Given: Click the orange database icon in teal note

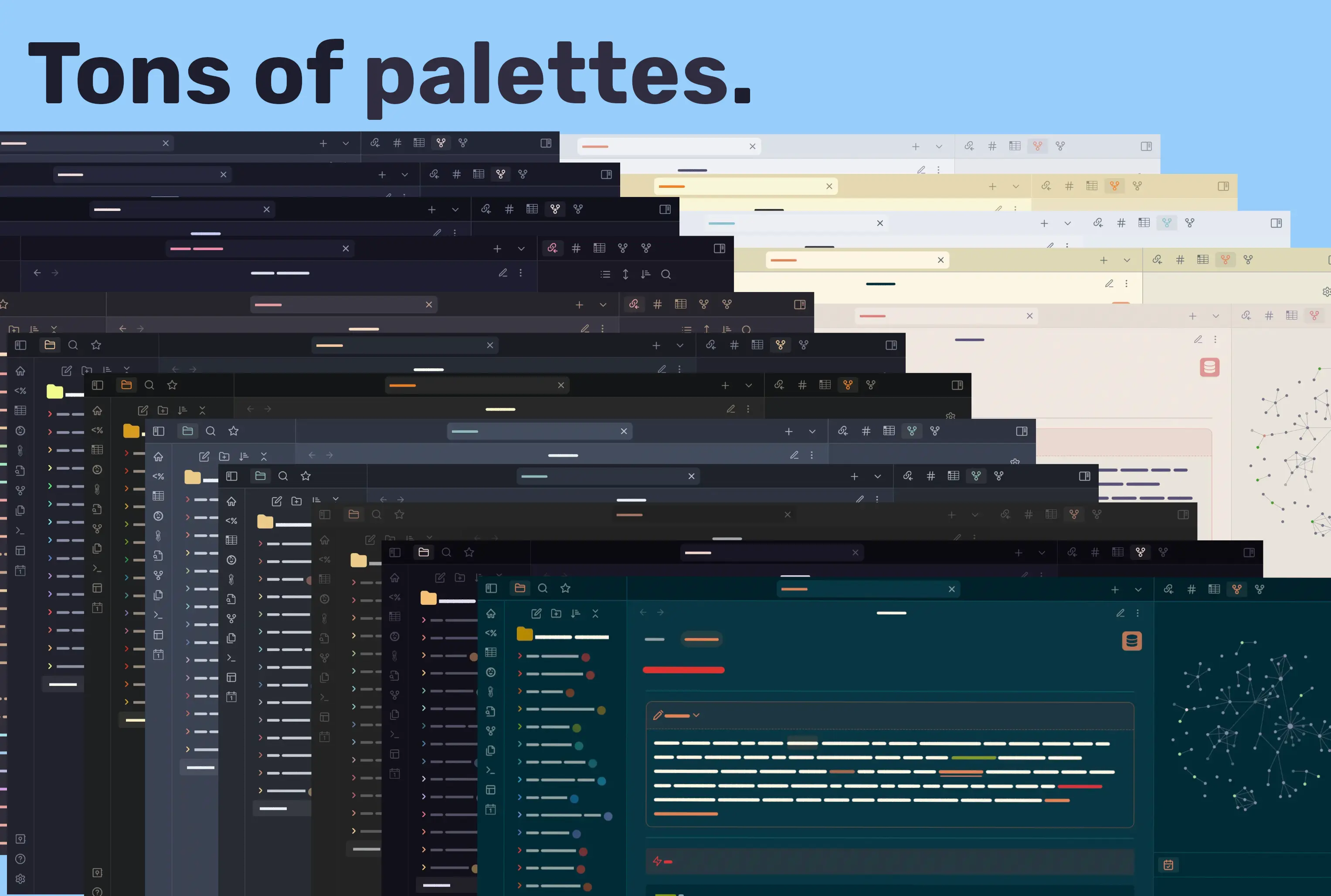Looking at the screenshot, I should (x=1131, y=641).
